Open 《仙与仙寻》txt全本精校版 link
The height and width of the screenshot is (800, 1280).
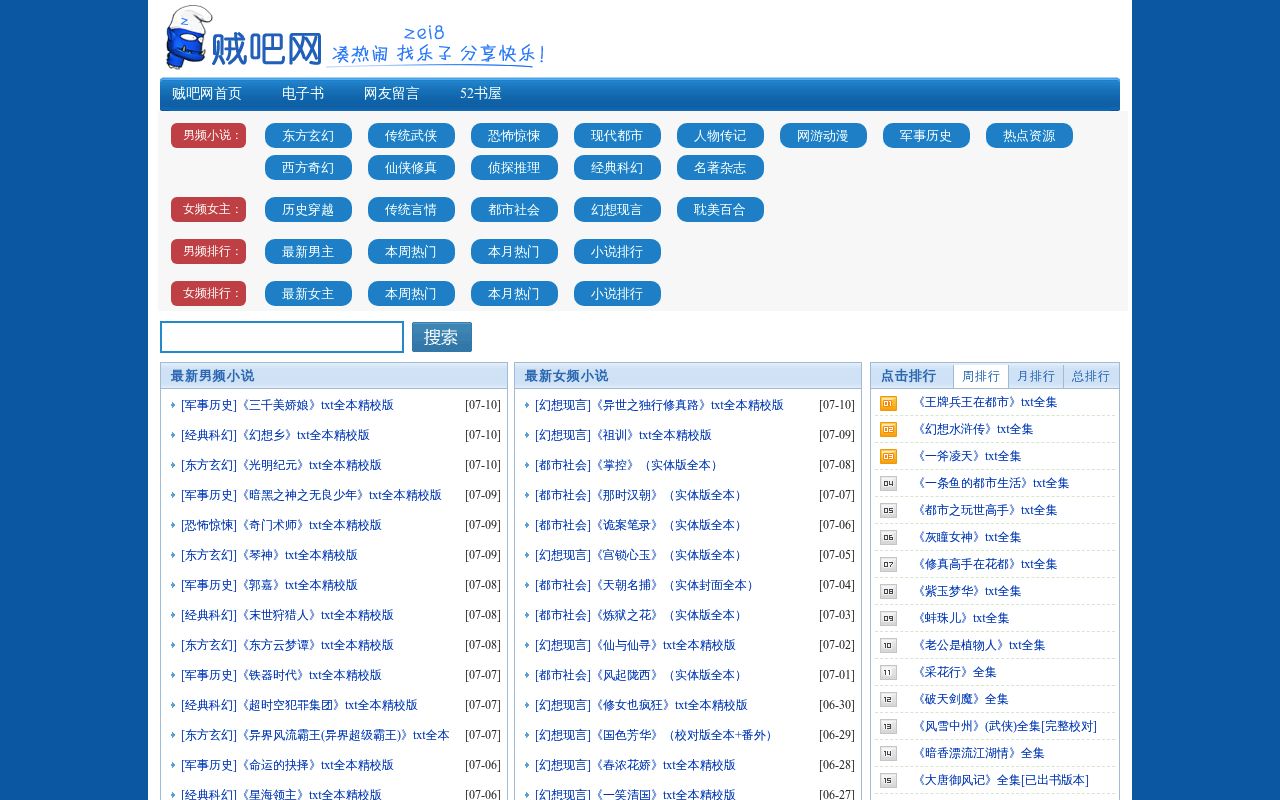pyautogui.click(x=663, y=645)
